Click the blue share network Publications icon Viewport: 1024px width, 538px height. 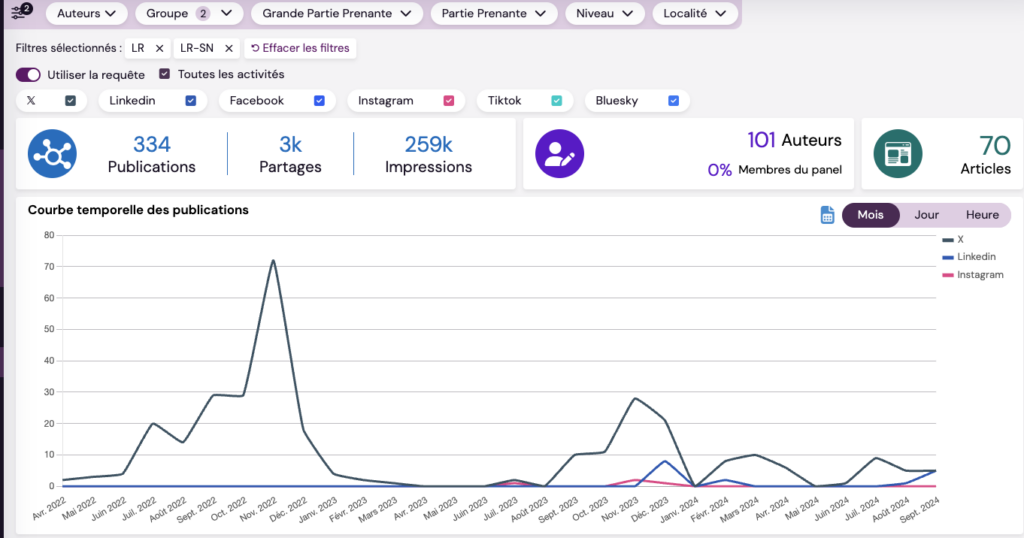click(x=53, y=154)
